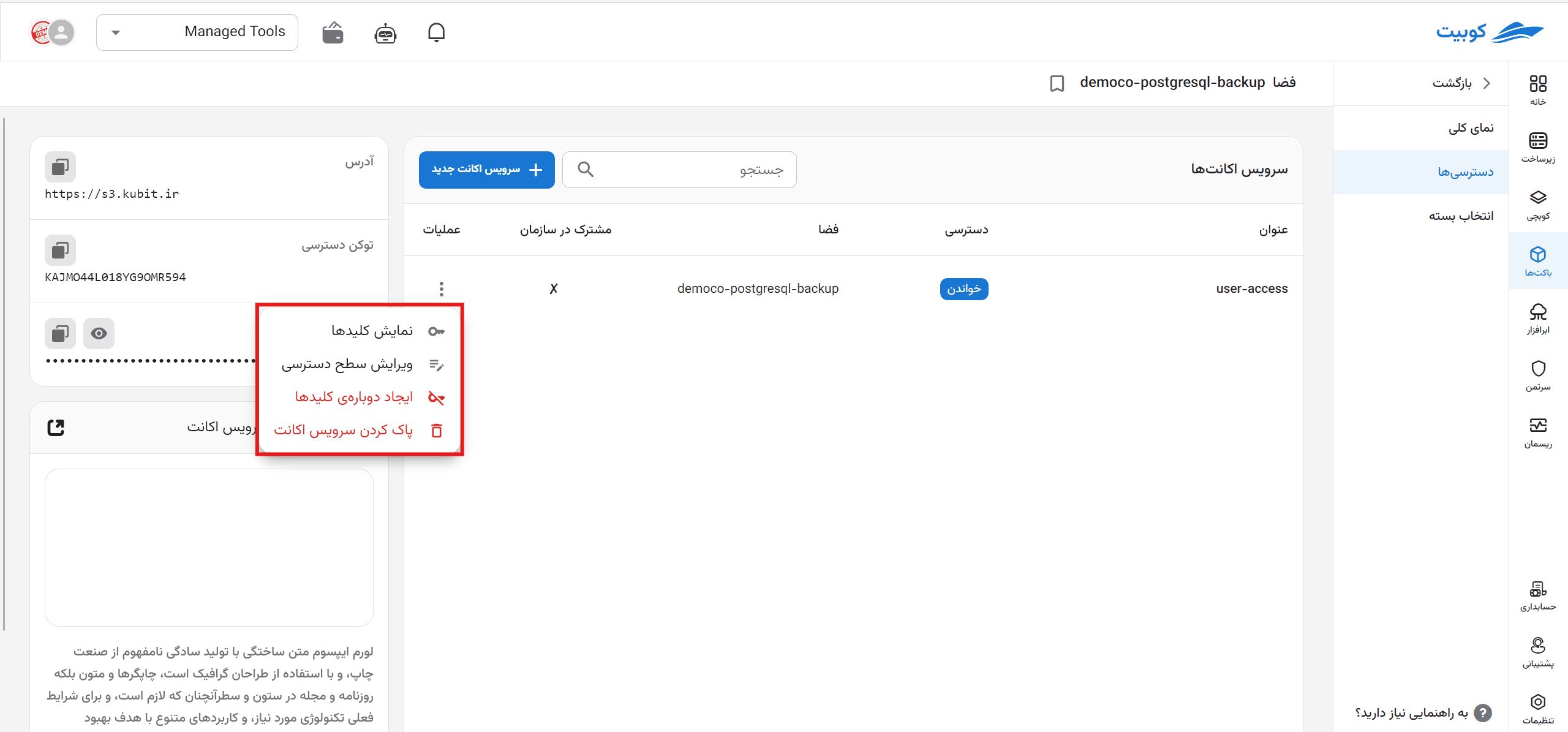Viewport: 1568px width, 732px height.
Task: Click democo-postgresql-backup in the table row
Action: click(758, 289)
